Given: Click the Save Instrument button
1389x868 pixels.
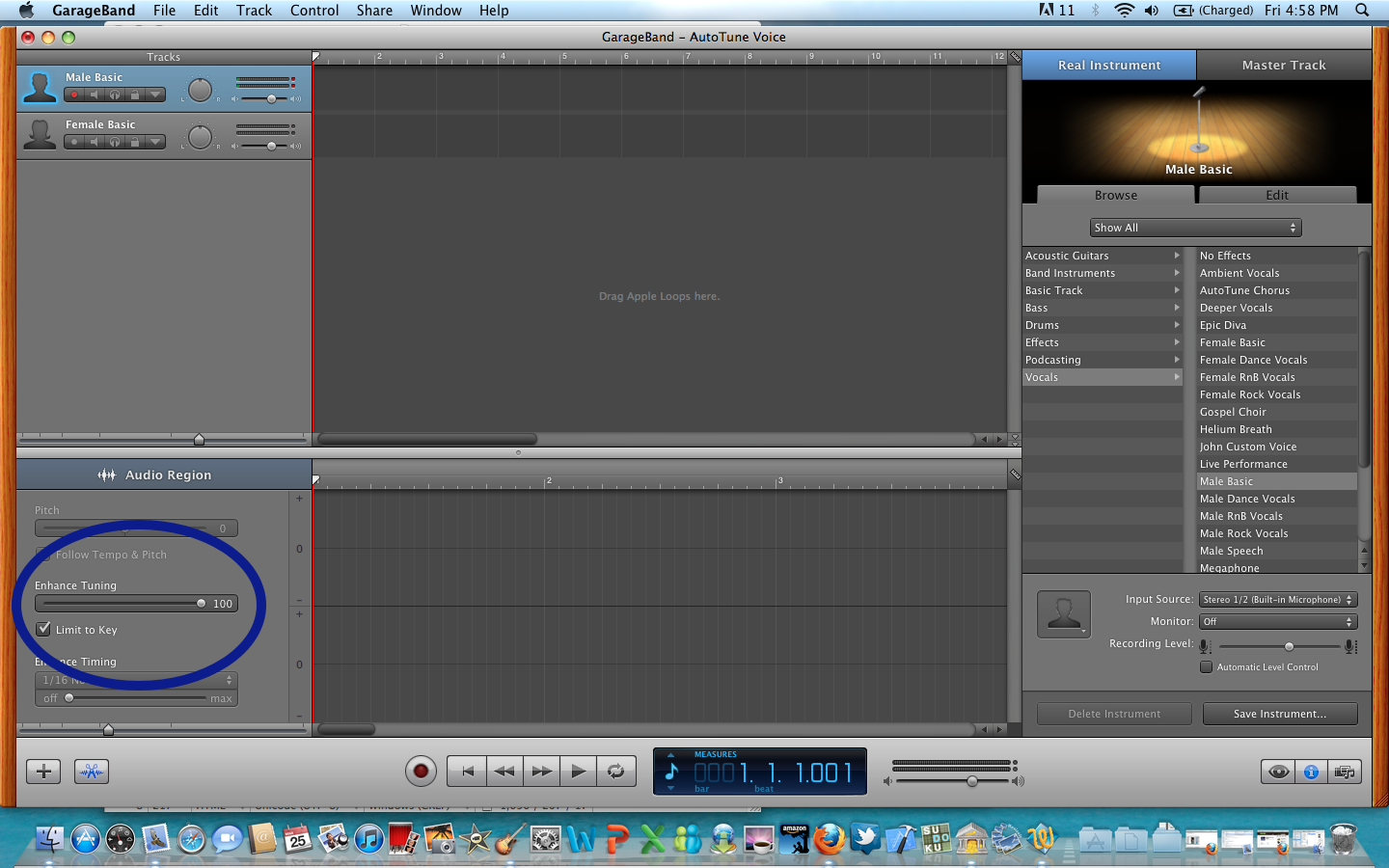Looking at the screenshot, I should 1280,714.
